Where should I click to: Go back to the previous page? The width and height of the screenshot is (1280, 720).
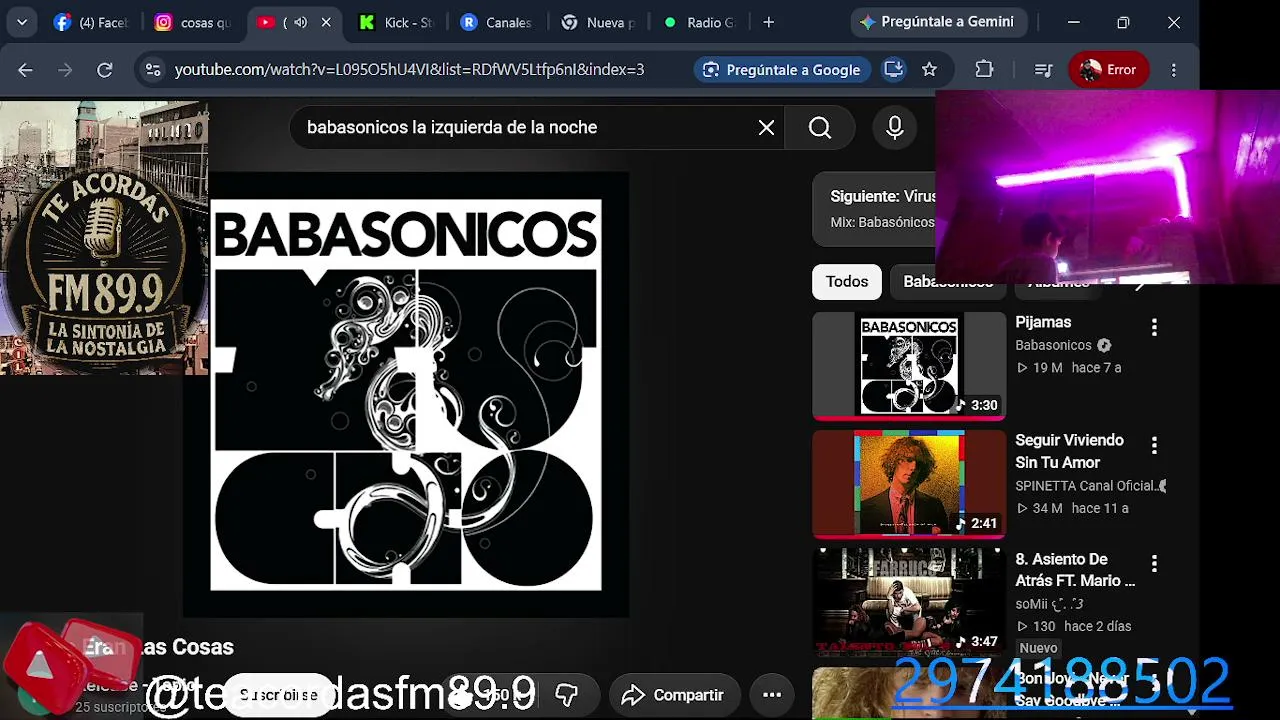pos(25,70)
